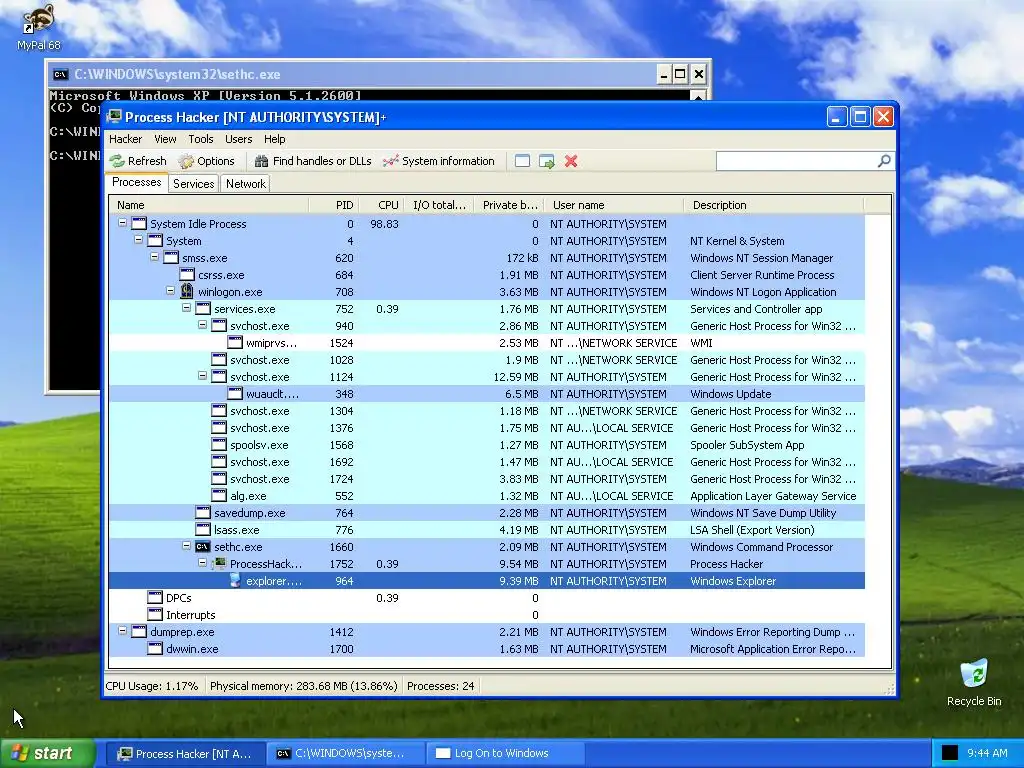The width and height of the screenshot is (1024, 768).
Task: Open the Help menu
Action: [x=275, y=139]
